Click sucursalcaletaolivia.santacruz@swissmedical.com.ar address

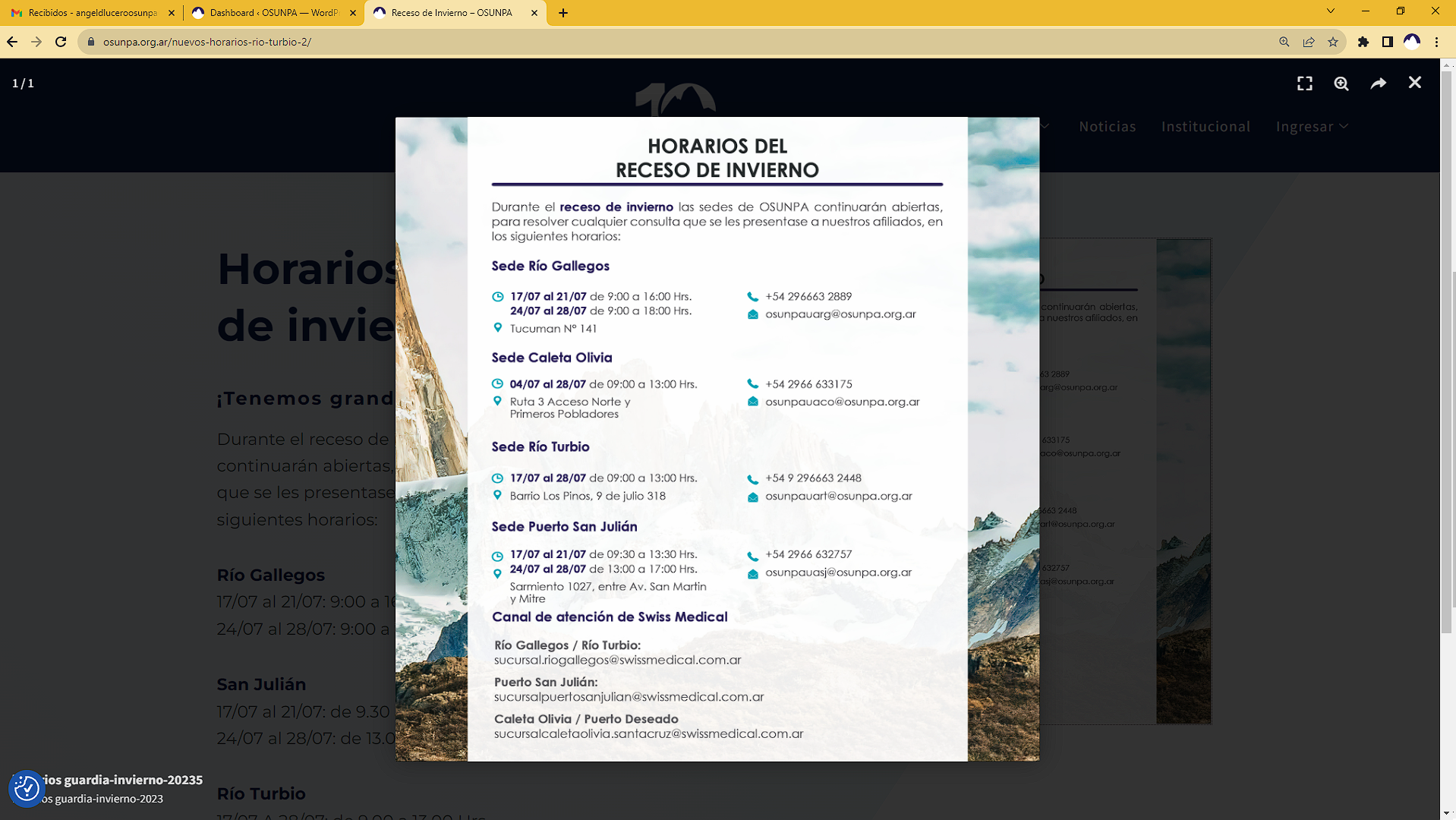click(x=649, y=734)
